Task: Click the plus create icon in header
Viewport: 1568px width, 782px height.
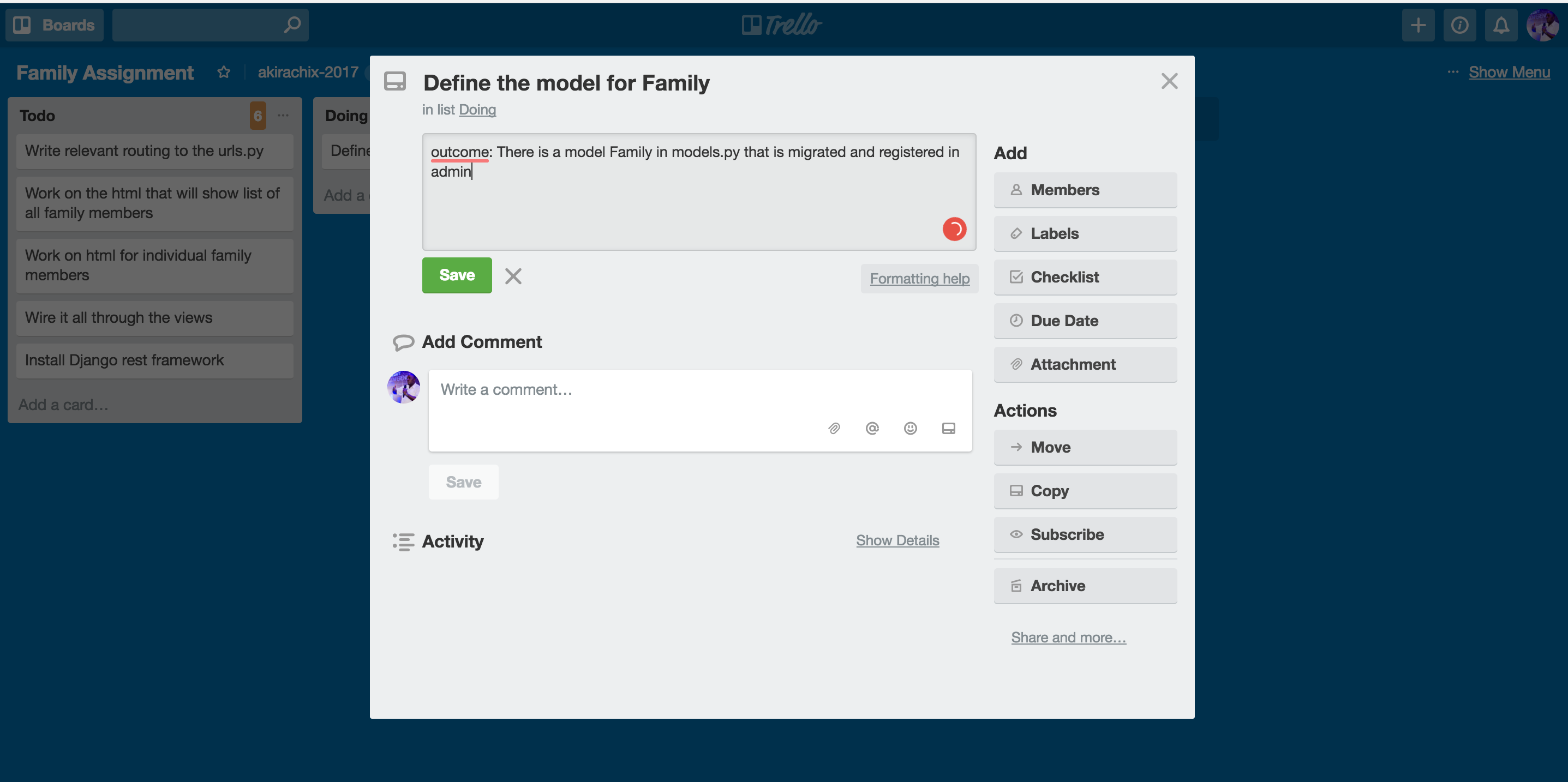Action: [x=1419, y=25]
